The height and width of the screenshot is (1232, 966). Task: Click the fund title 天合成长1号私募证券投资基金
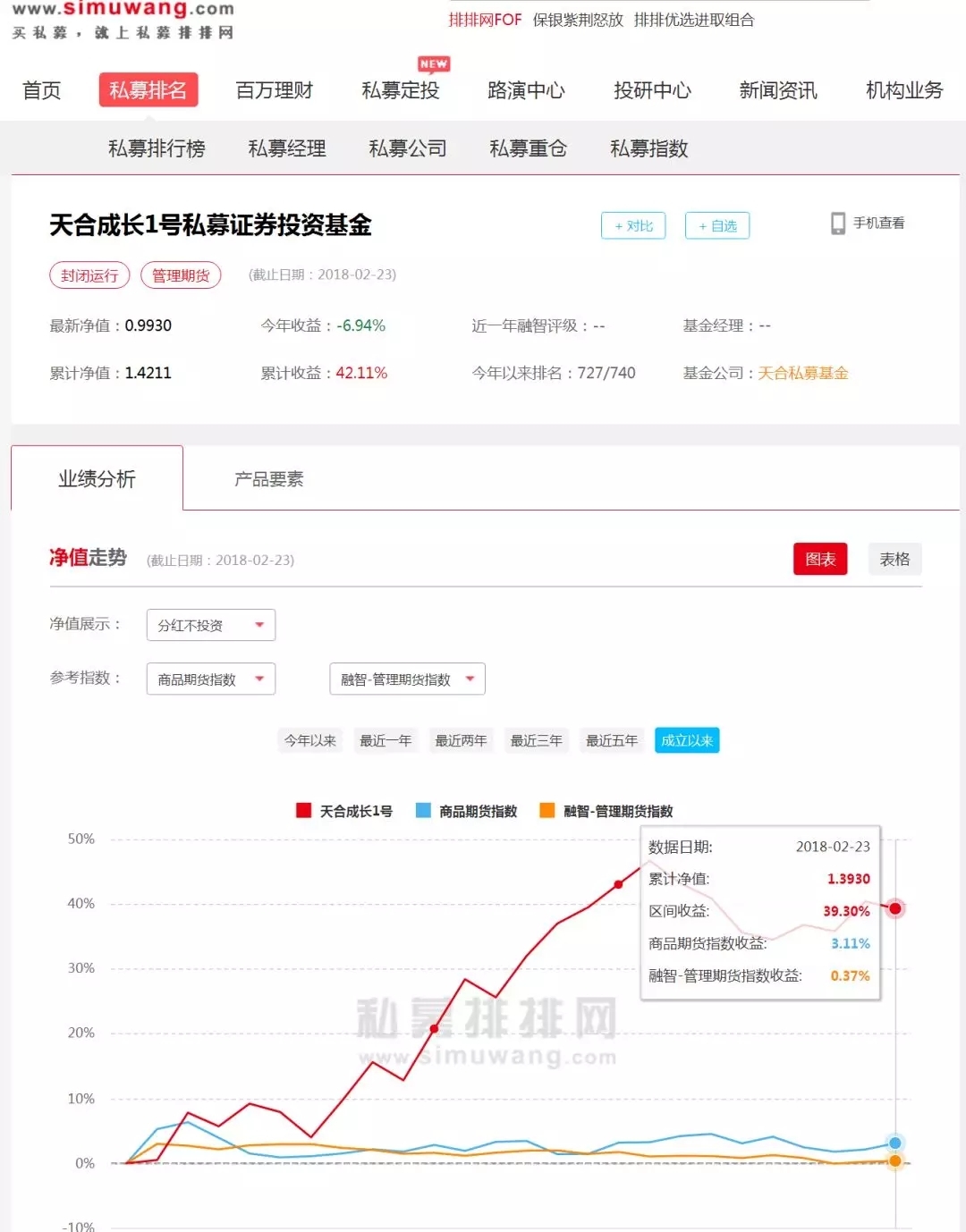210,225
